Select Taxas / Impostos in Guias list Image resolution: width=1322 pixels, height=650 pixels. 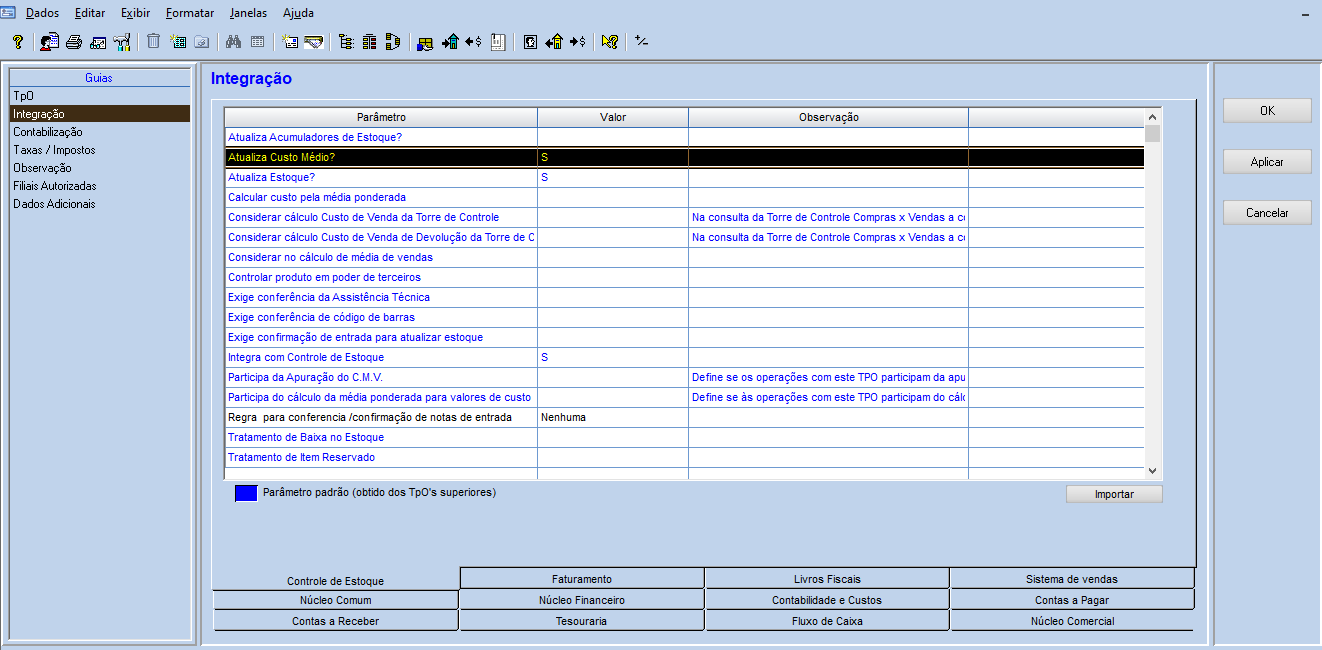point(54,150)
